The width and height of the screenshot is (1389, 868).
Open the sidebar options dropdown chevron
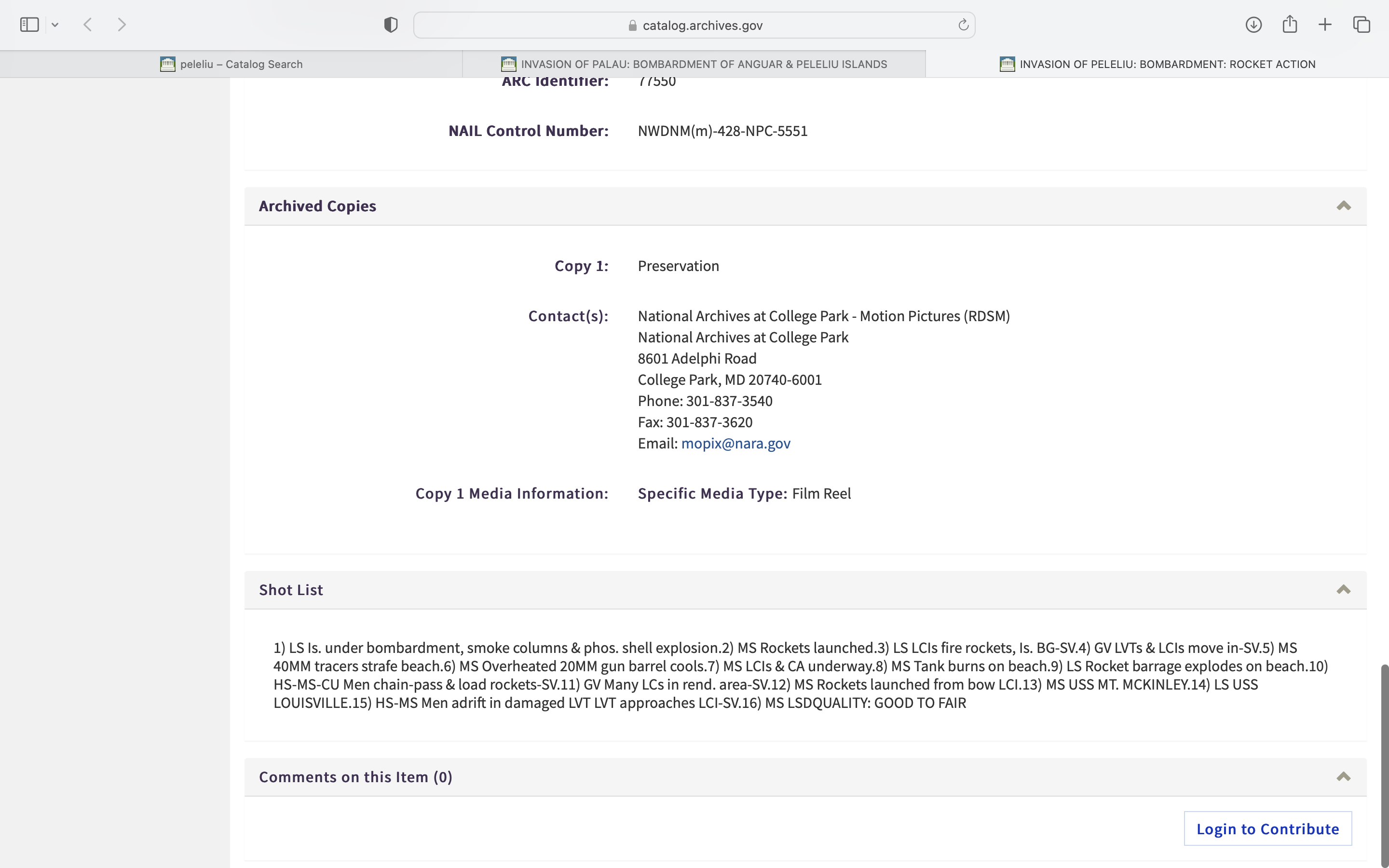click(55, 25)
